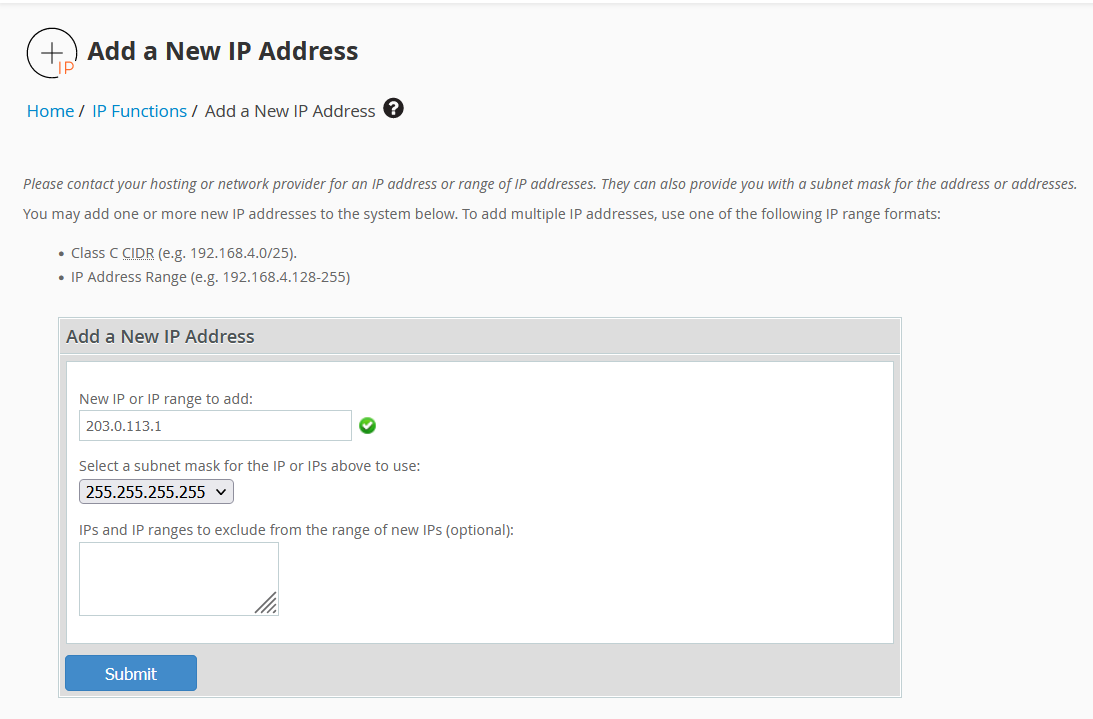Viewport: 1093px width, 719px height.
Task: Select a subnet mask from the combo box
Action: [155, 491]
